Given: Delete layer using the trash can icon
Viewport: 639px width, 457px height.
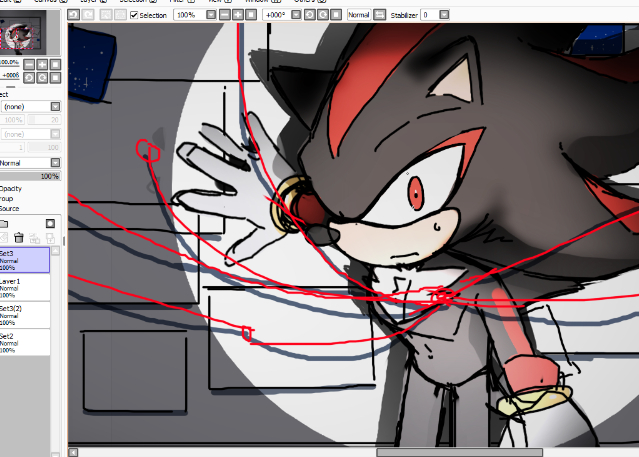Looking at the screenshot, I should tap(19, 238).
